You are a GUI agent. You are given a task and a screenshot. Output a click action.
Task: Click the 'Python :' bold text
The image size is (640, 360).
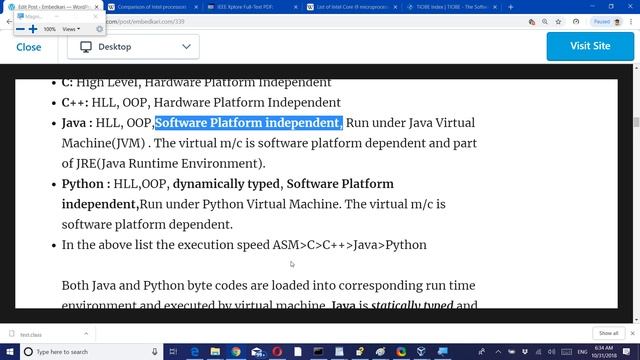pos(86,184)
